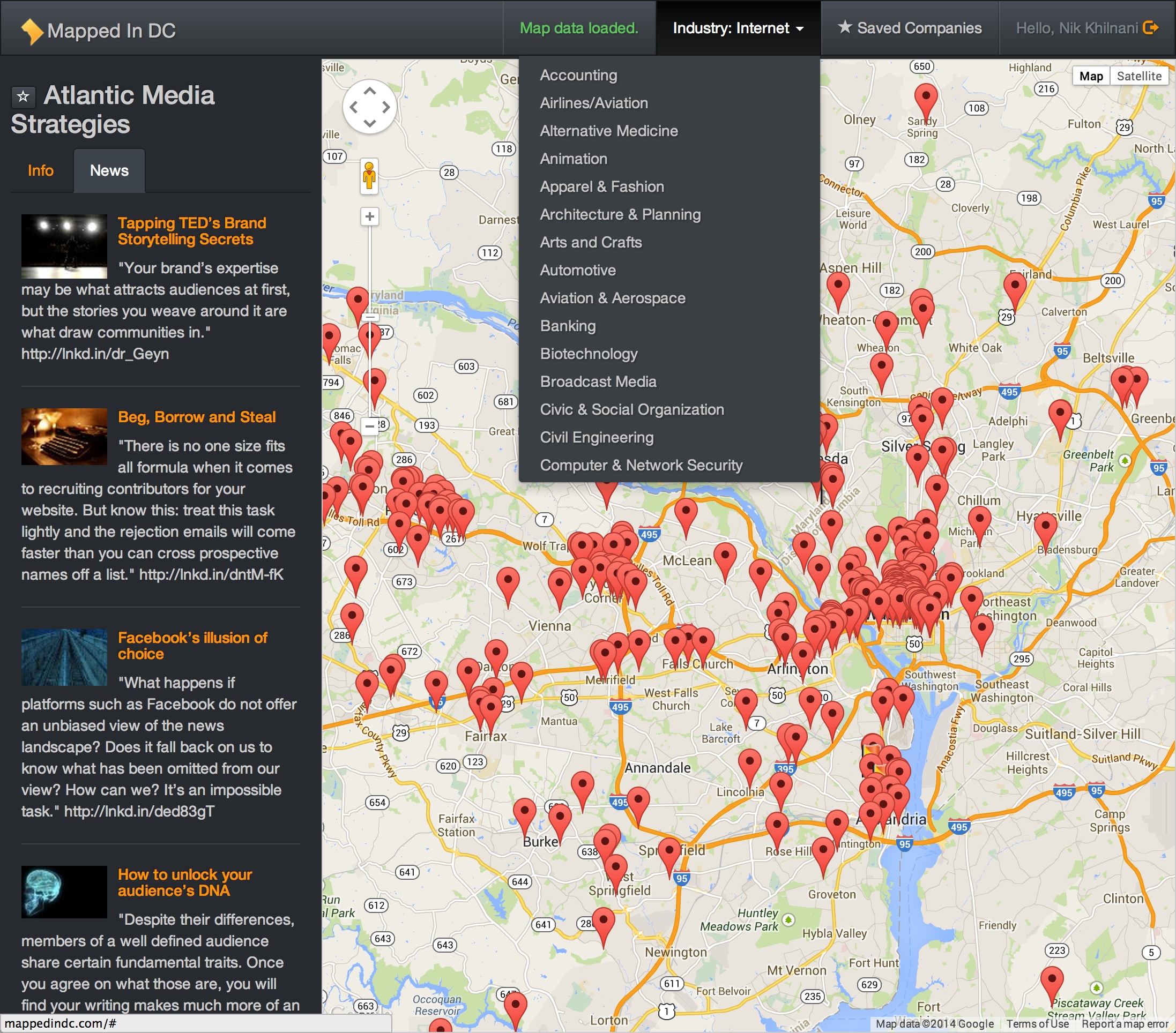Image resolution: width=1176 pixels, height=1033 pixels.
Task: Switch to the Info tab
Action: [x=40, y=171]
